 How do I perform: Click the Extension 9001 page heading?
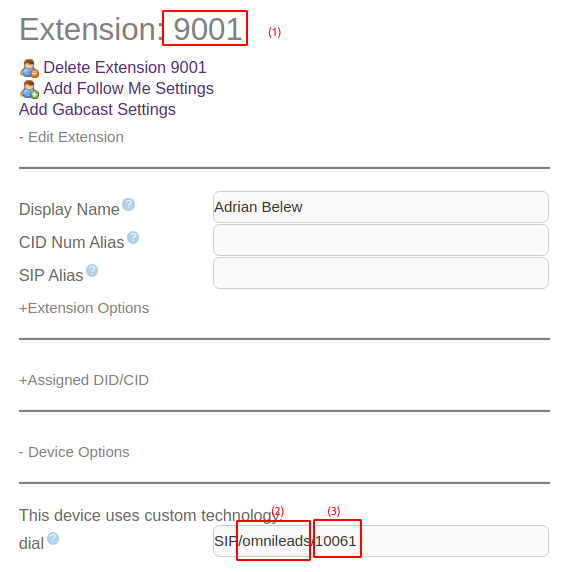(131, 29)
